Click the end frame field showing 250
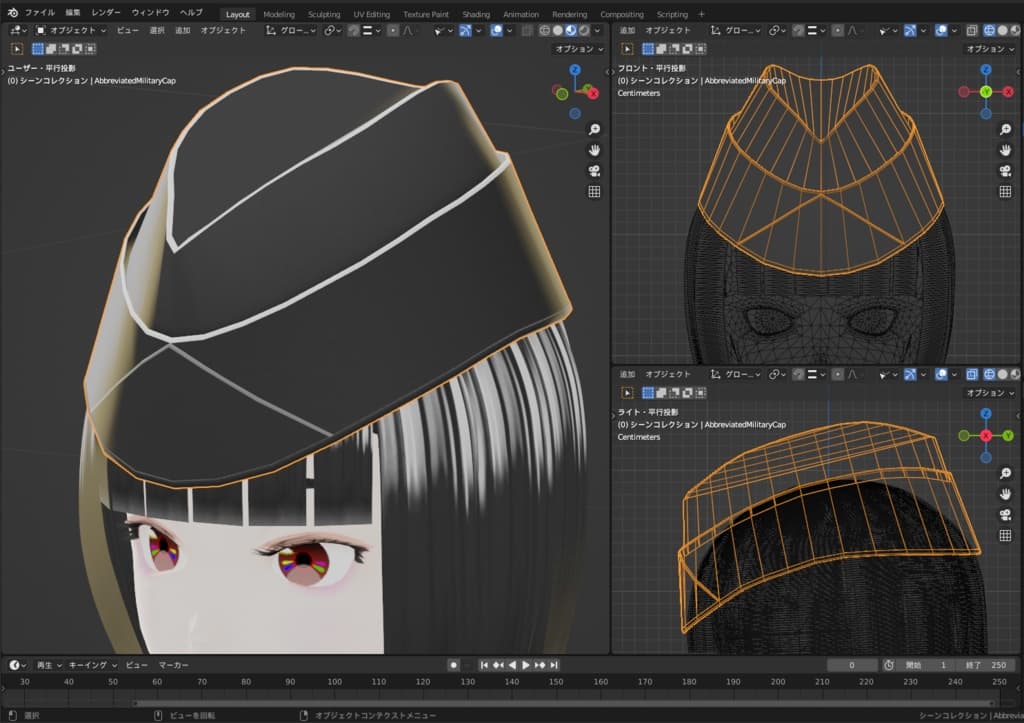The height and width of the screenshot is (723, 1024). click(x=990, y=665)
